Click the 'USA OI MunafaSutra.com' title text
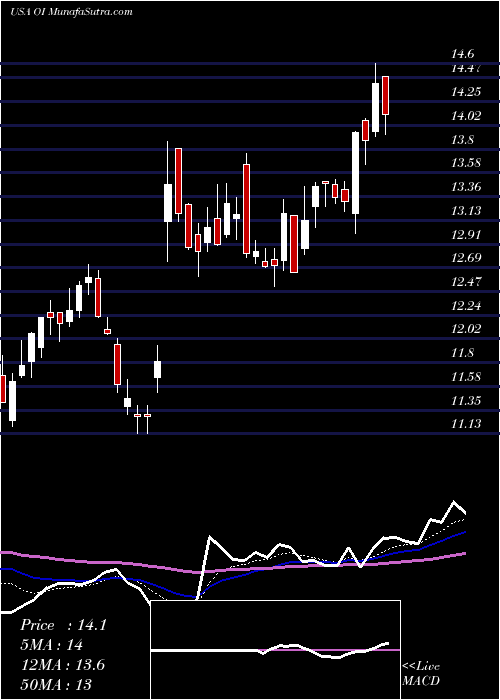The image size is (500, 700). tap(71, 12)
